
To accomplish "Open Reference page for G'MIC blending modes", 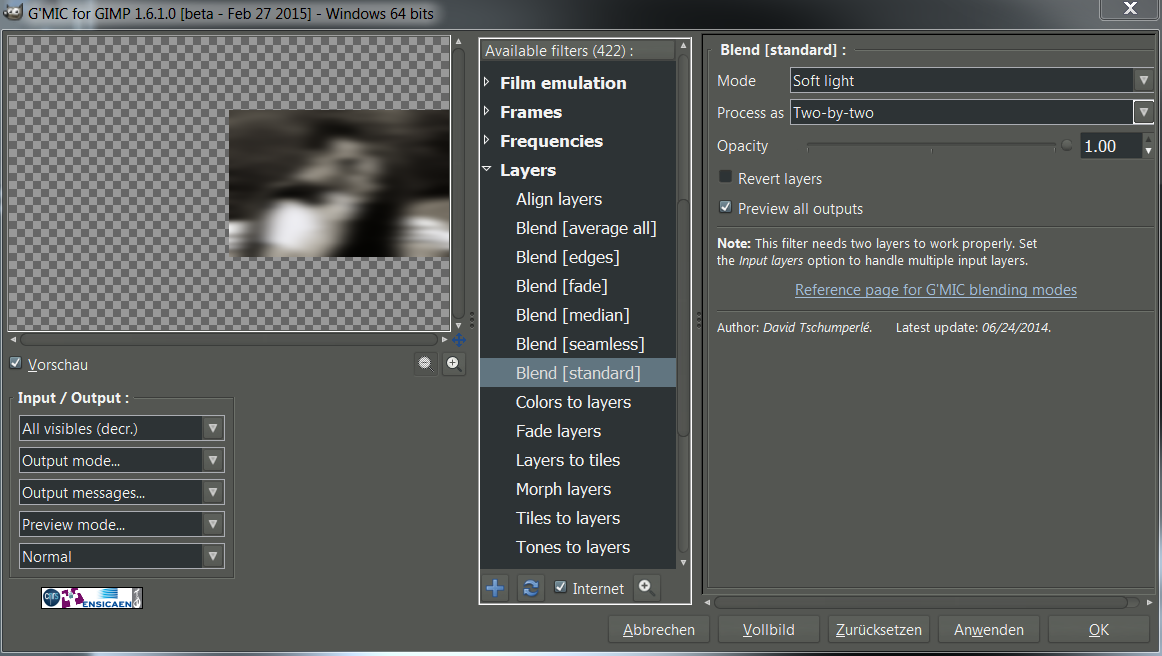I will [x=935, y=290].
